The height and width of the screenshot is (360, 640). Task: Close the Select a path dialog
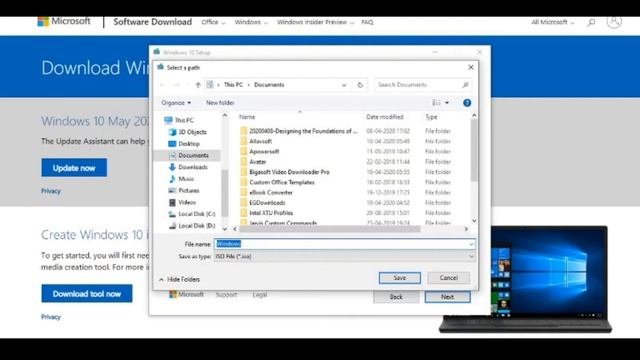471,67
